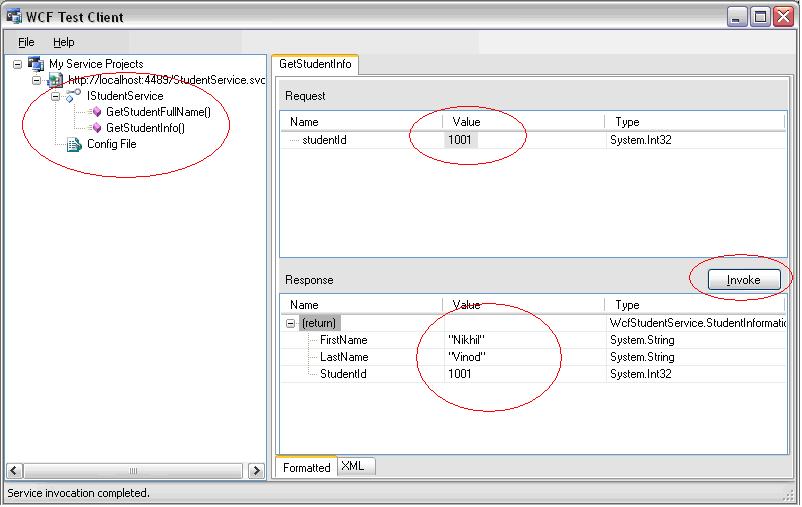Screen dimensions: 802x507
Task: Click the IStudentService contract icon
Action: (73, 96)
